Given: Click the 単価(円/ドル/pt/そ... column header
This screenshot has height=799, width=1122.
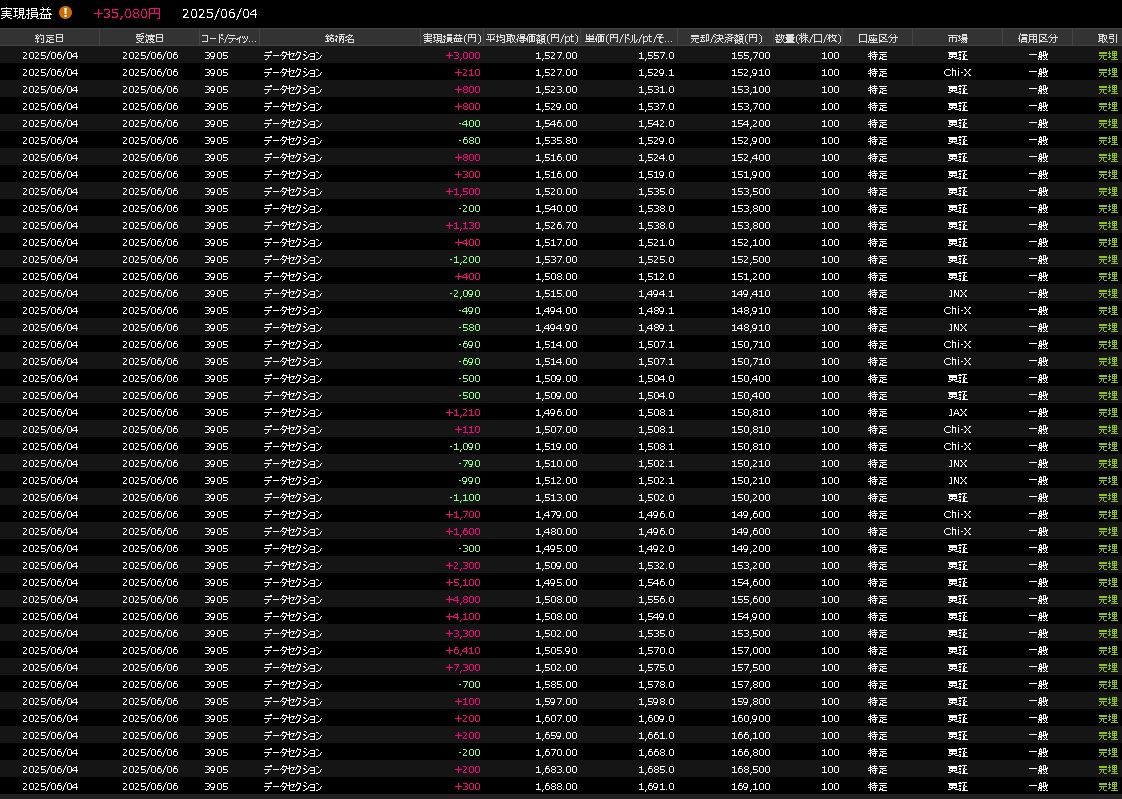Looking at the screenshot, I should coord(629,38).
